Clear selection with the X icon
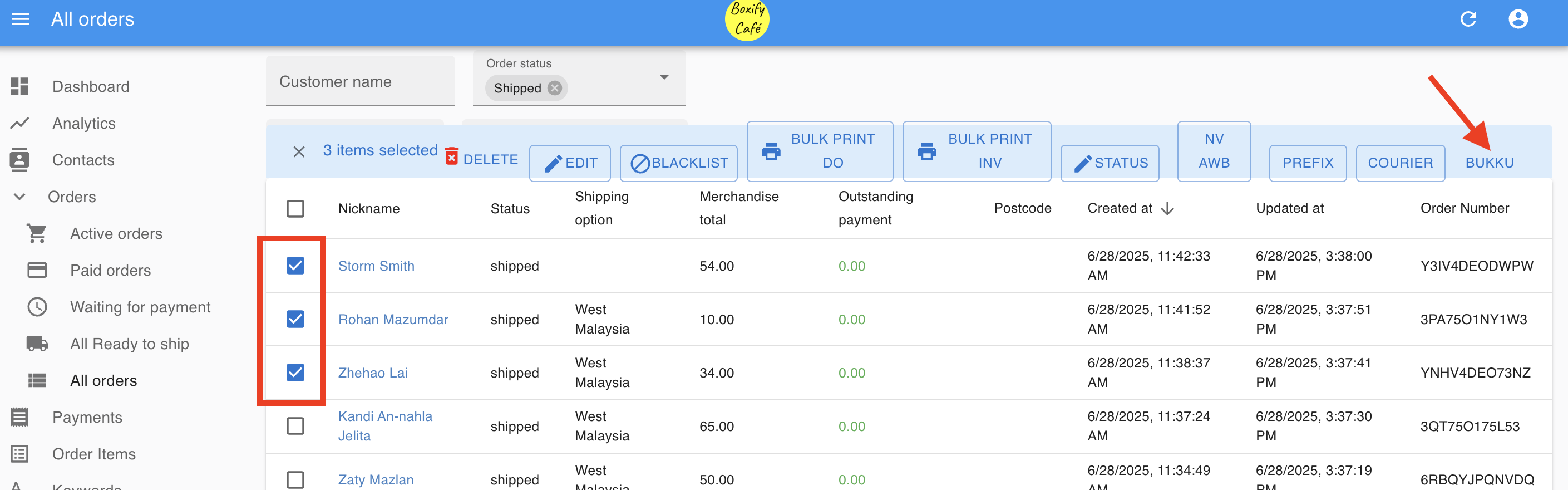The height and width of the screenshot is (490, 1568). pyautogui.click(x=298, y=151)
